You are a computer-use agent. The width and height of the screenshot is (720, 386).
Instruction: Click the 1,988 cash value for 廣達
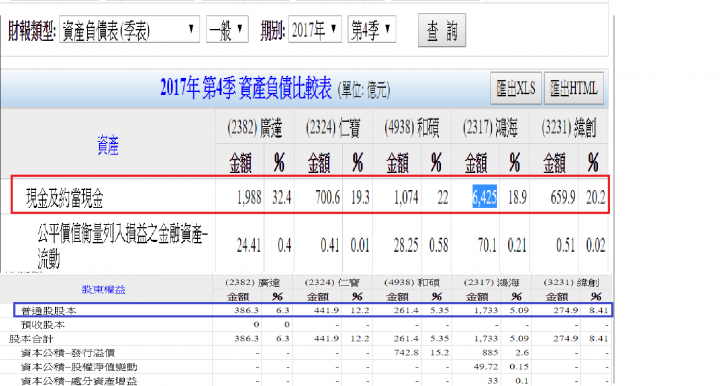(x=249, y=197)
